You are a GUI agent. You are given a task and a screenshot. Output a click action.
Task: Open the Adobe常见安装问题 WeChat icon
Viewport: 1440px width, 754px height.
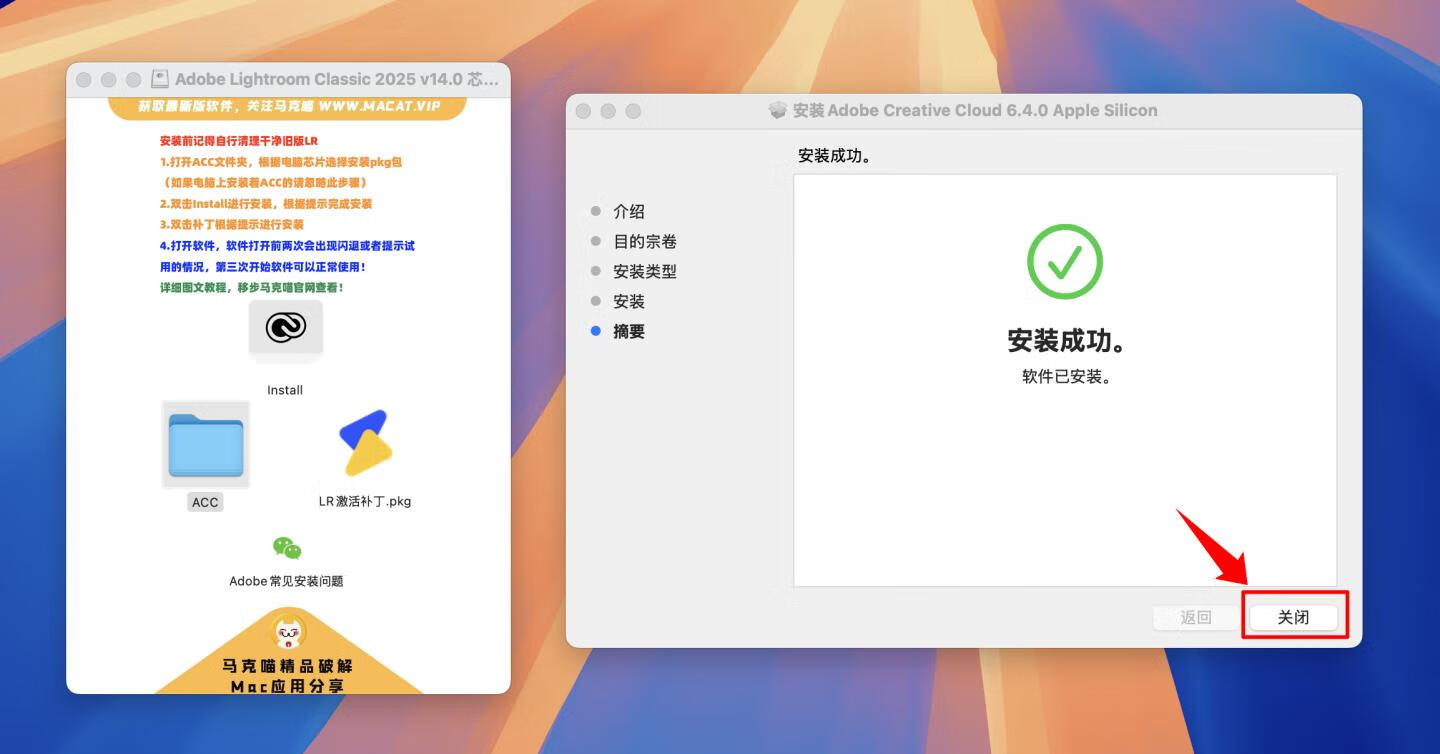pos(286,548)
